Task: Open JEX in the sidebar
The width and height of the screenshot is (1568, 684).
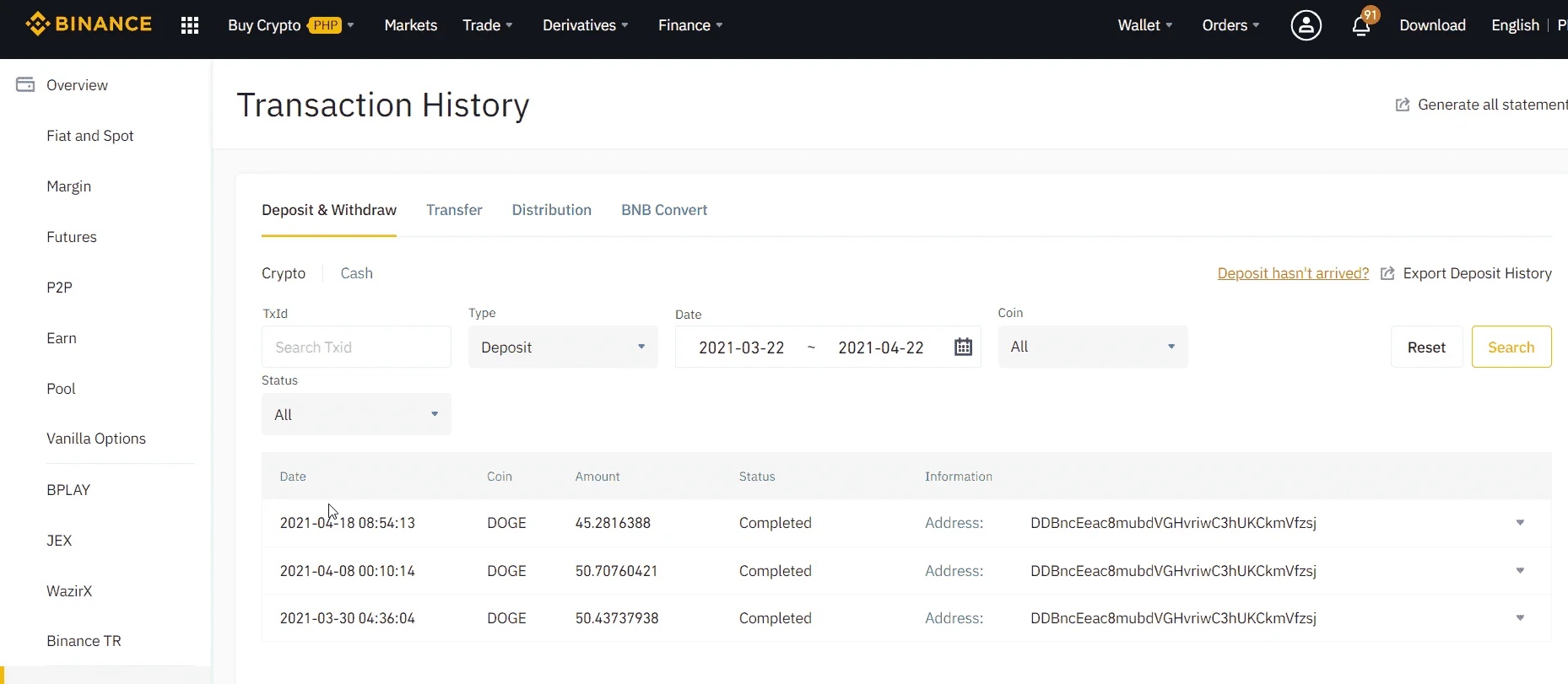Action: point(59,541)
